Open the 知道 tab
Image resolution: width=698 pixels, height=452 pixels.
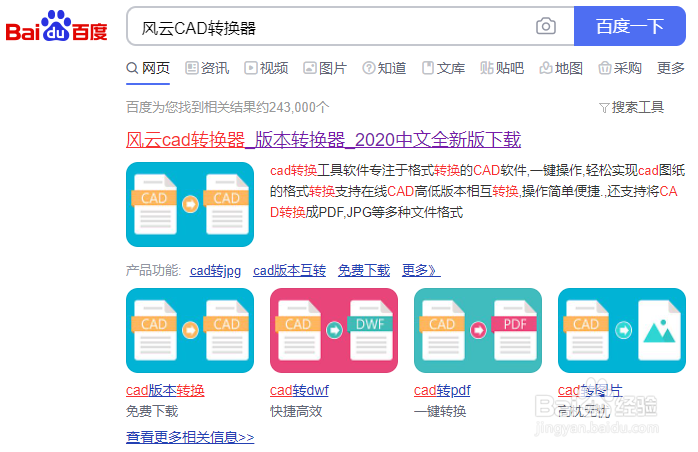384,68
